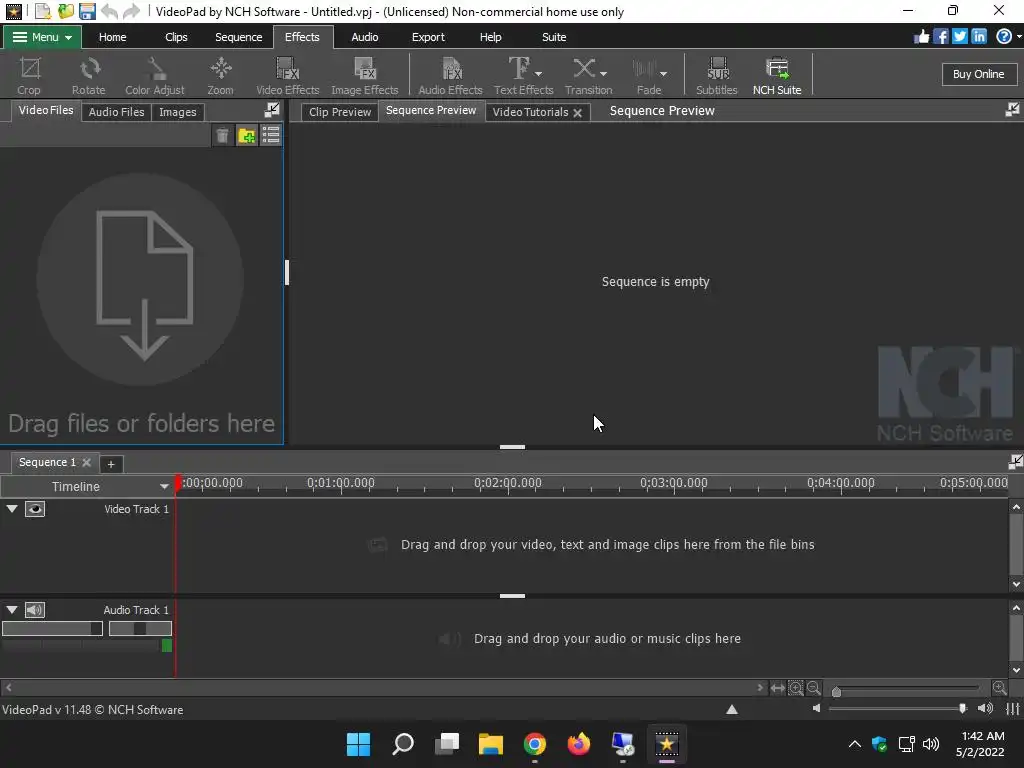The width and height of the screenshot is (1024, 768).
Task: Add a new sequence with plus button
Action: coord(111,464)
